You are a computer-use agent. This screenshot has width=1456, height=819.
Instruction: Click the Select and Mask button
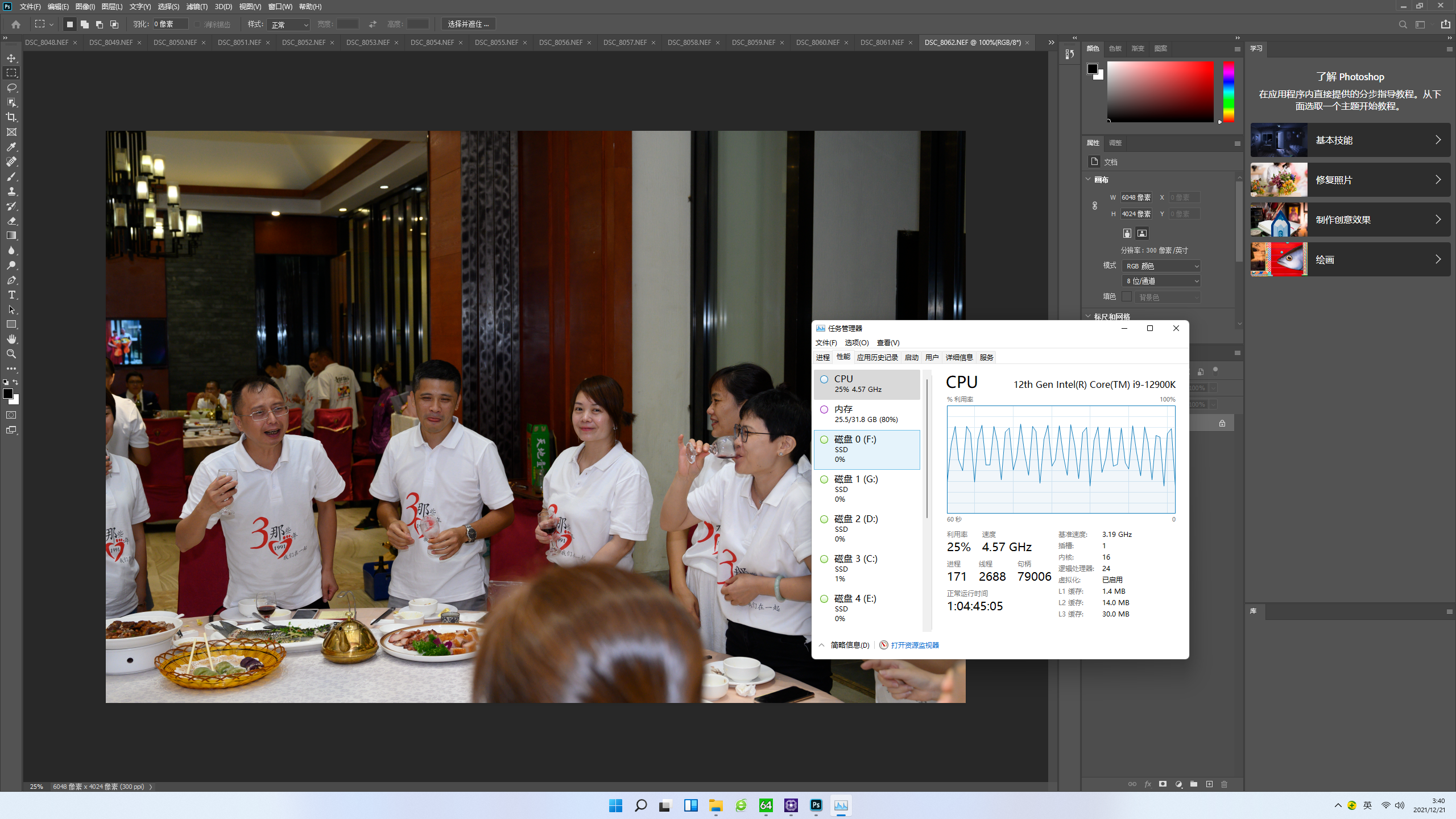coord(468,24)
